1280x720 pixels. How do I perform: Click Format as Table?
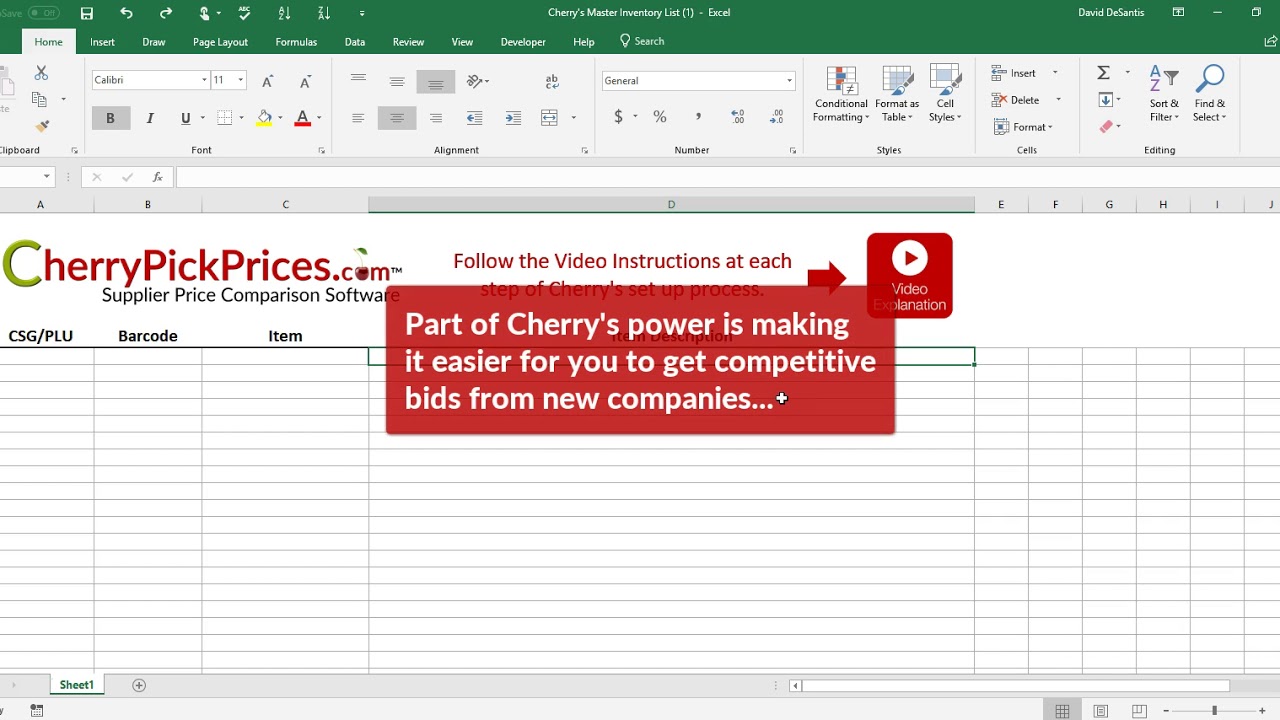tap(897, 95)
